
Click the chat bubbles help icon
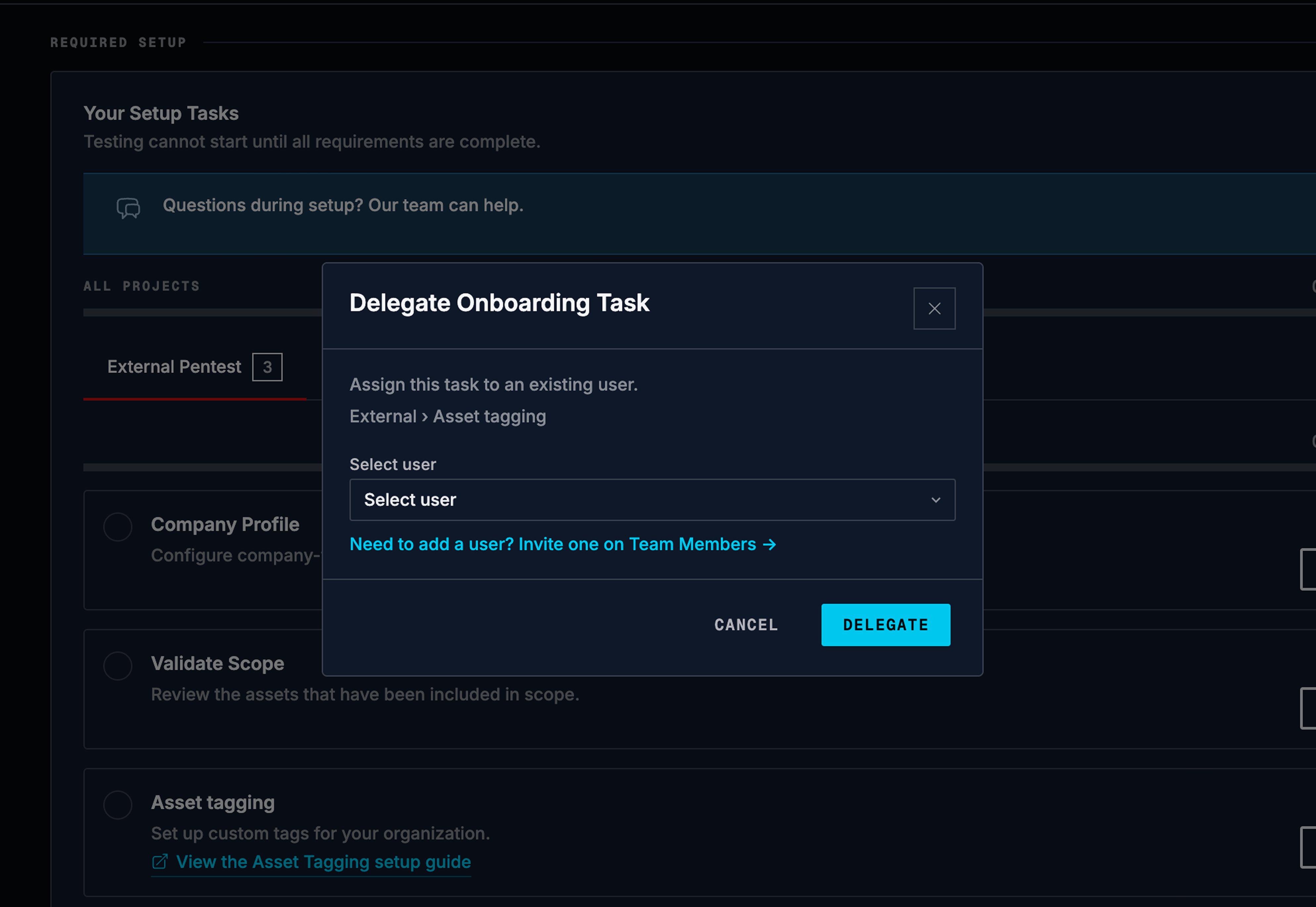pos(128,208)
